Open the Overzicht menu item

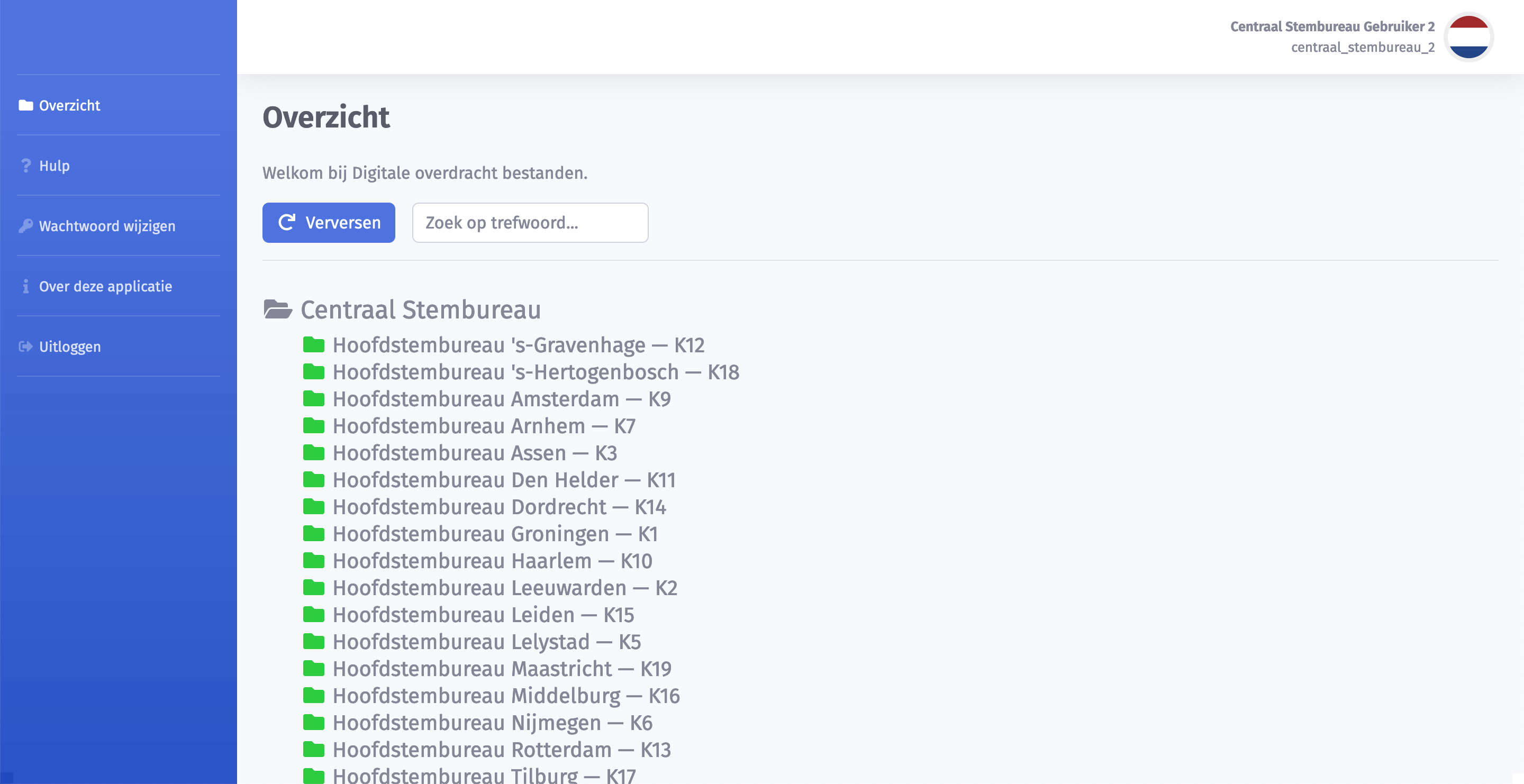pos(69,105)
